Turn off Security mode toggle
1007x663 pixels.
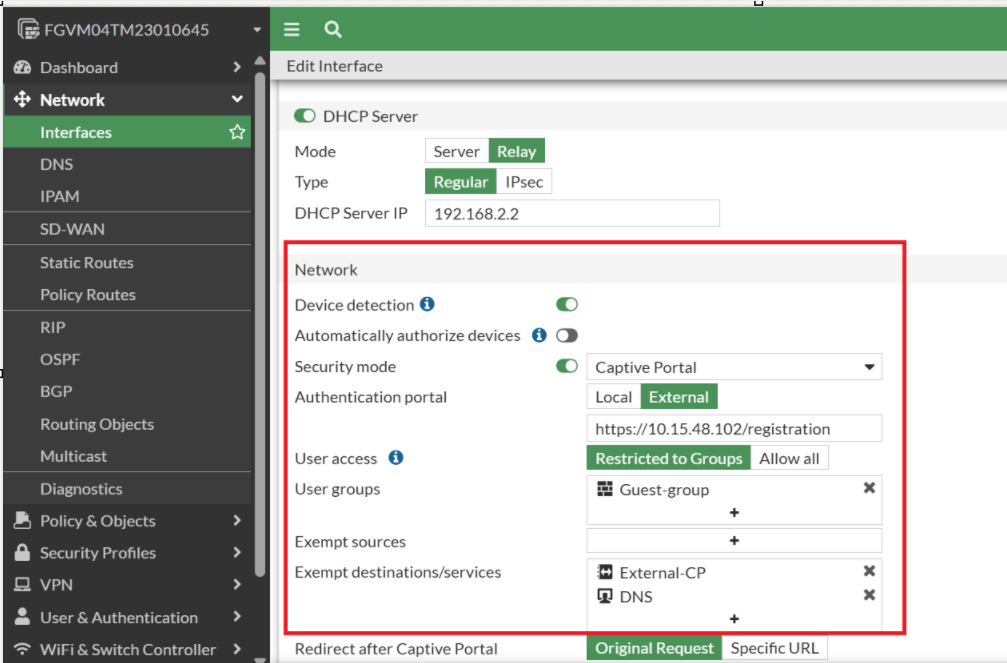[x=567, y=366]
